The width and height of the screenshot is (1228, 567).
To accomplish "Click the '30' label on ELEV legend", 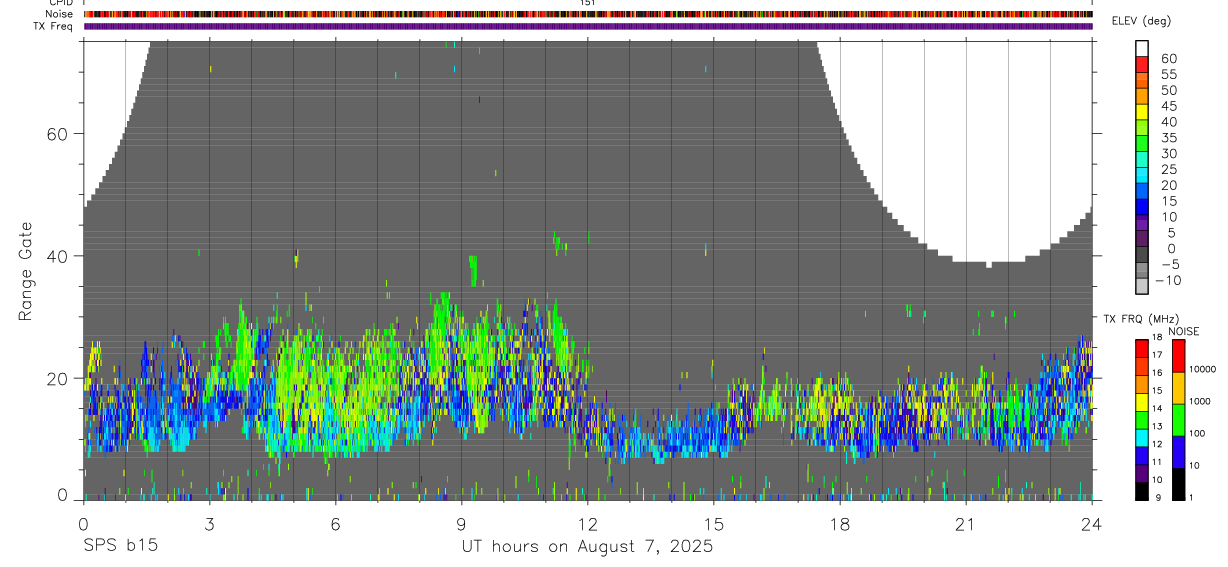I will (x=1168, y=154).
